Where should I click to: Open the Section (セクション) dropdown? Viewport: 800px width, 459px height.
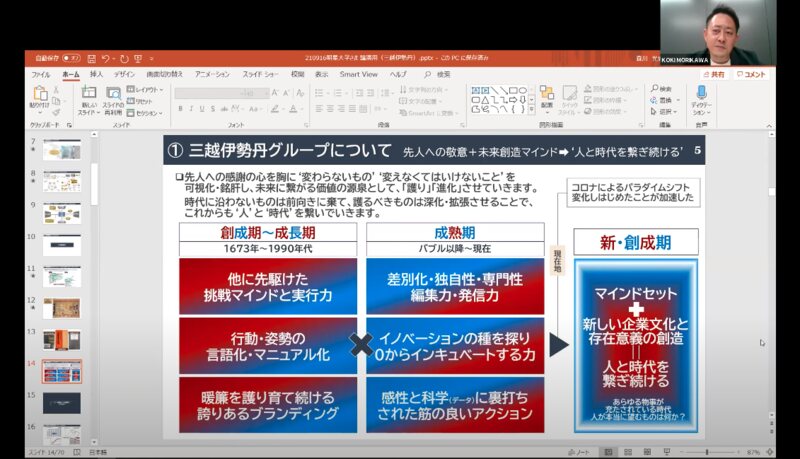(148, 113)
